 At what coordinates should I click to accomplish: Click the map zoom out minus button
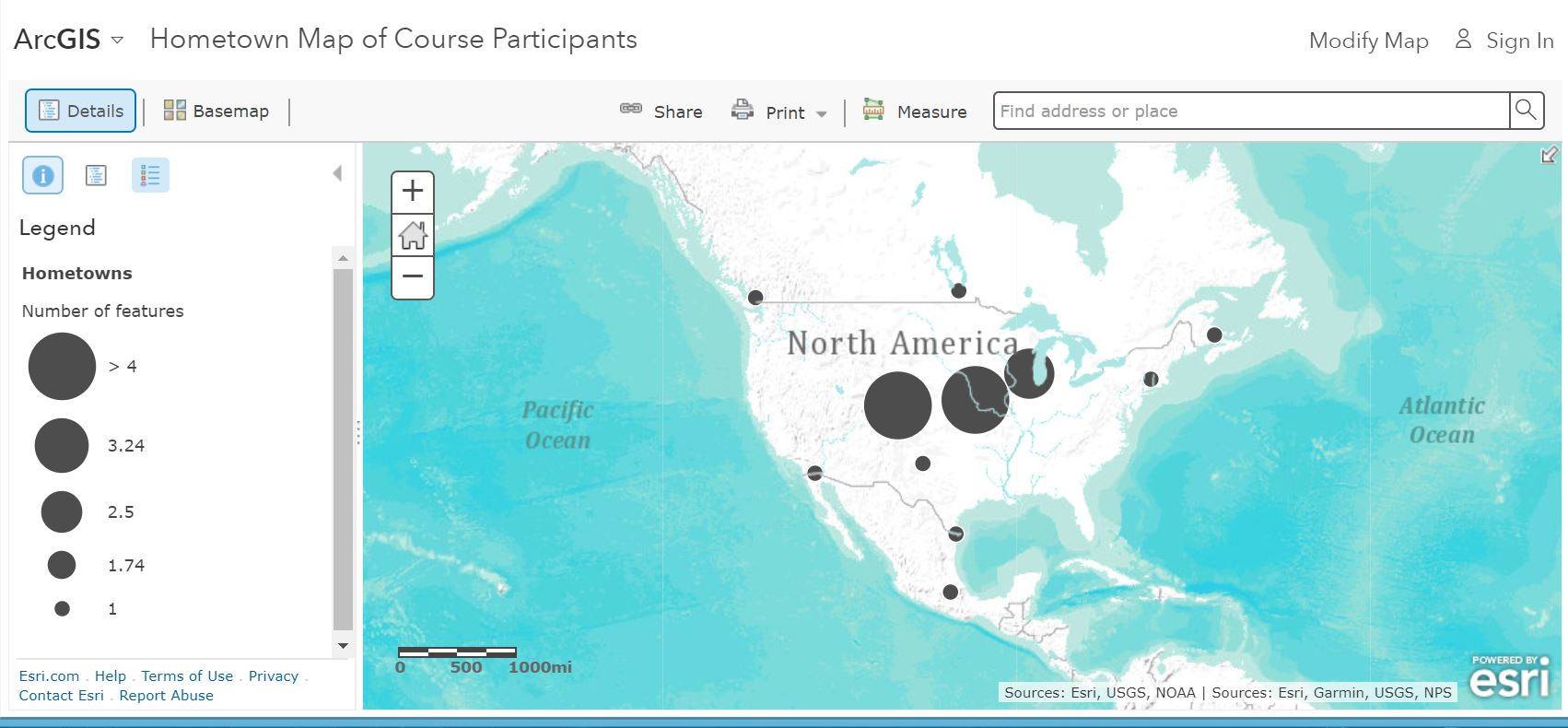[x=413, y=276]
